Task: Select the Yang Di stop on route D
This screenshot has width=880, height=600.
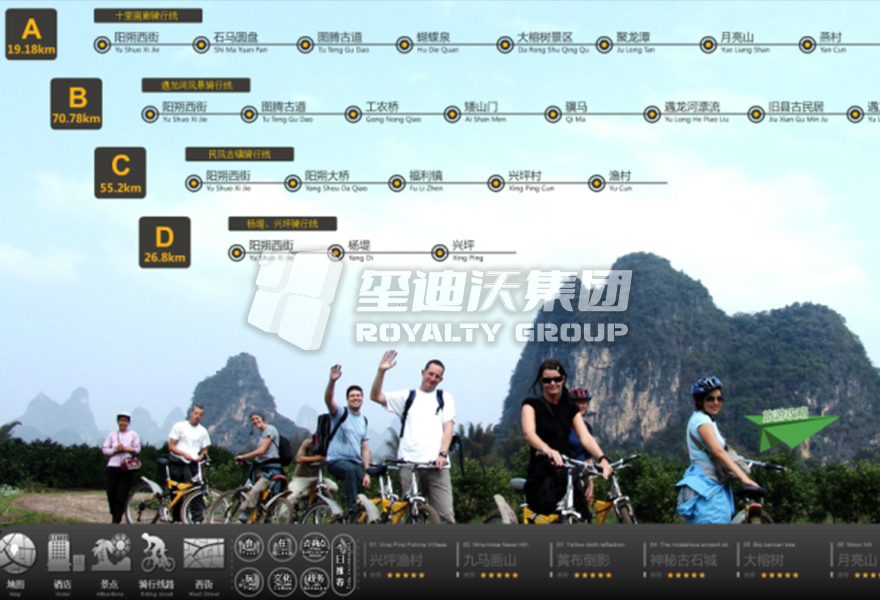Action: [336, 252]
